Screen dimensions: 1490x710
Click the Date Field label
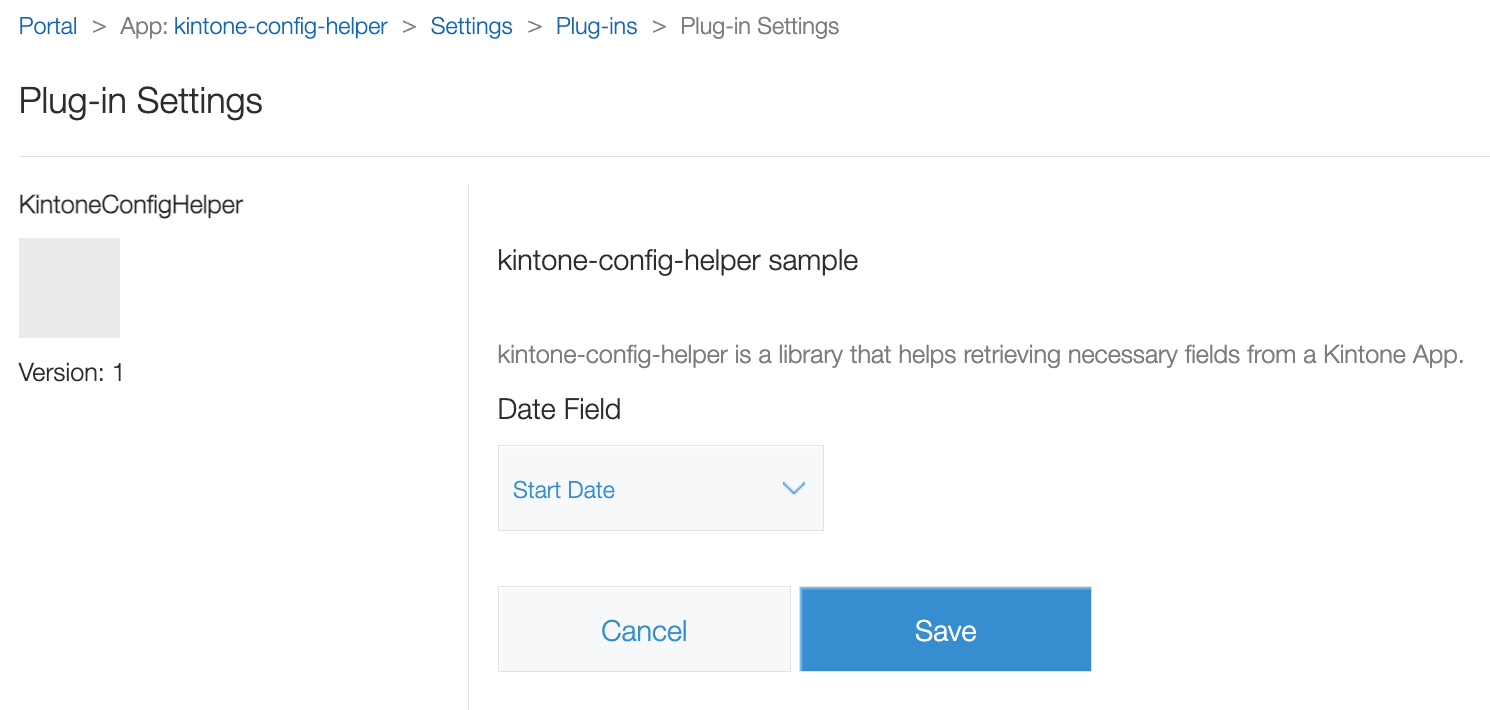(559, 409)
